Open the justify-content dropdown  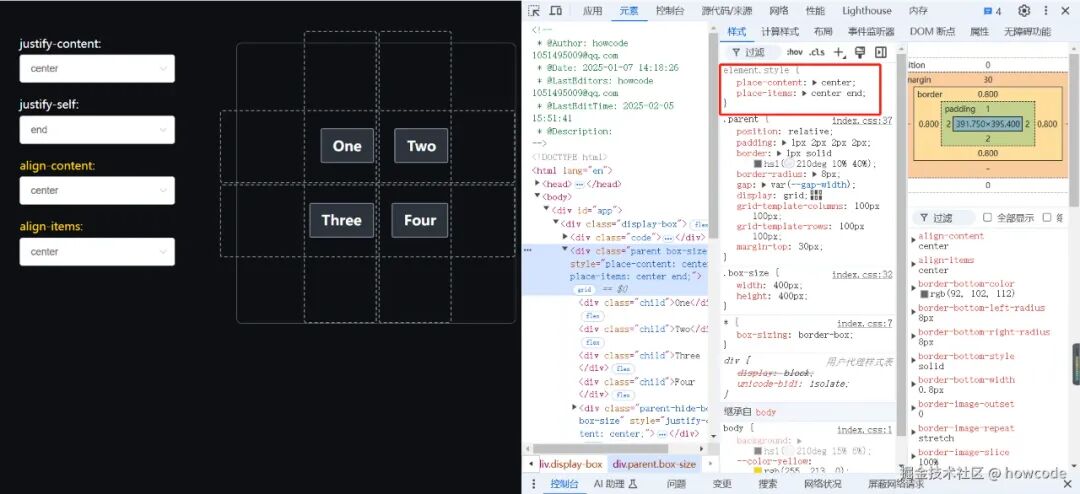point(97,68)
